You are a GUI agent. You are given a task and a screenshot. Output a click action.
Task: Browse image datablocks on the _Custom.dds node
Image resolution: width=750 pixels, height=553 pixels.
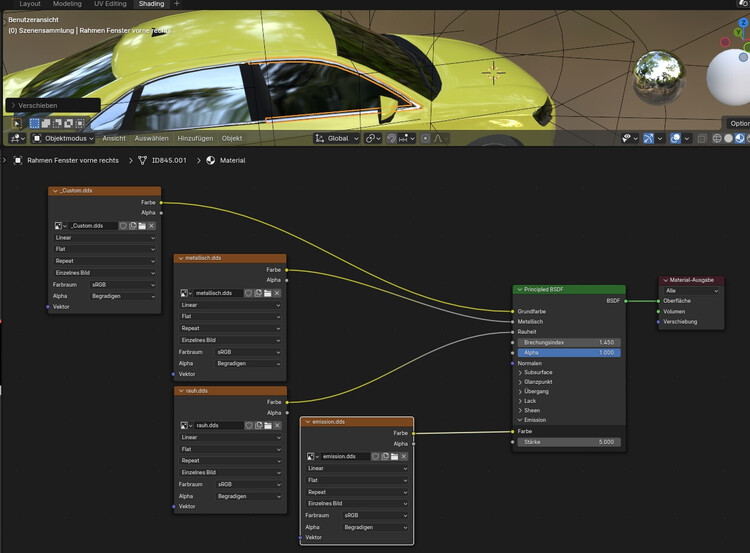(x=61, y=226)
